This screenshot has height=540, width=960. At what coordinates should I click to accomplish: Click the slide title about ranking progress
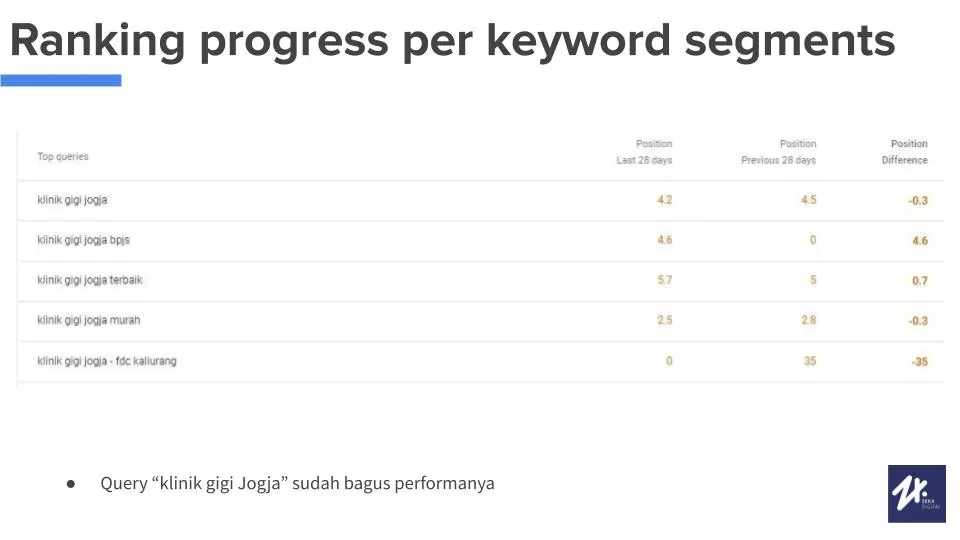pos(452,41)
